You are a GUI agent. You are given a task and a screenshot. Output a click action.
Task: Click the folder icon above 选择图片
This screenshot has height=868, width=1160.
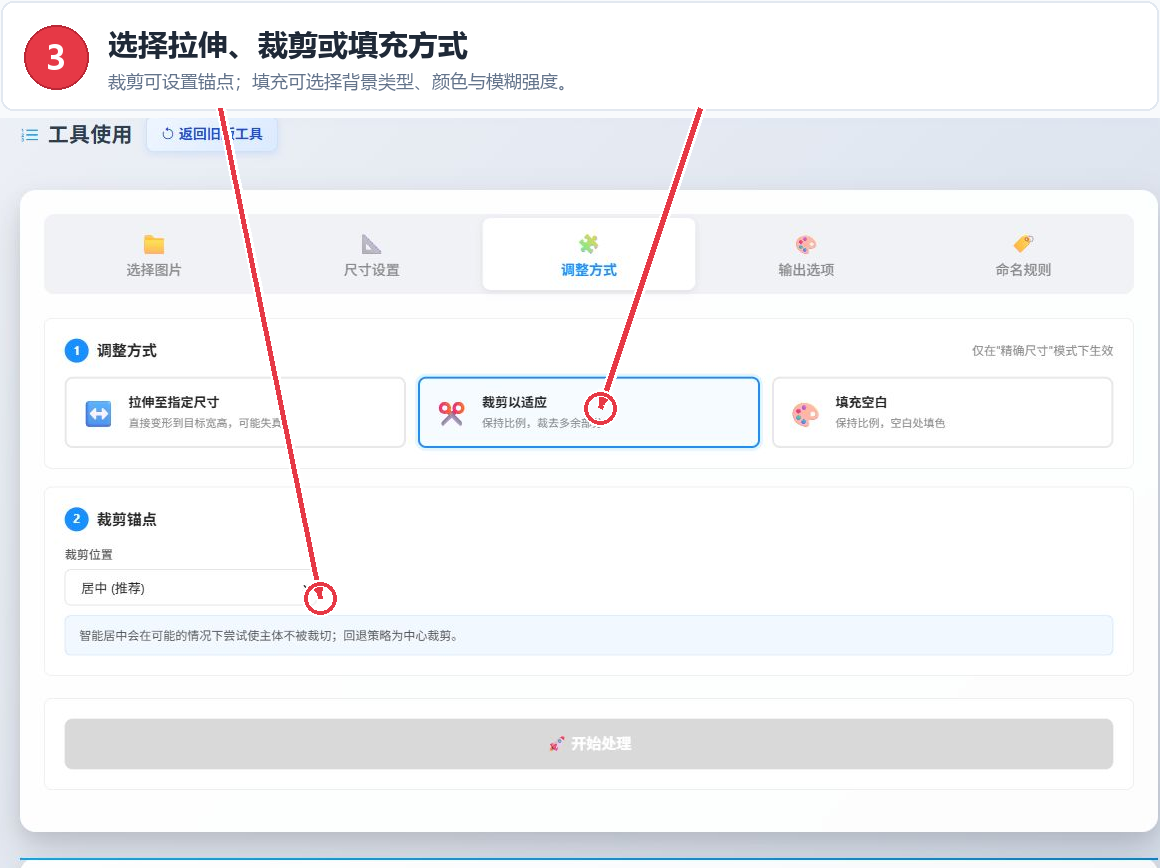click(154, 244)
